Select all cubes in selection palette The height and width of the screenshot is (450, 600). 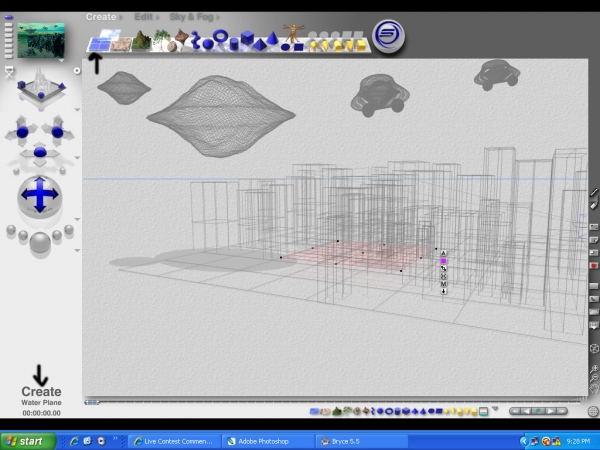[x=406, y=411]
